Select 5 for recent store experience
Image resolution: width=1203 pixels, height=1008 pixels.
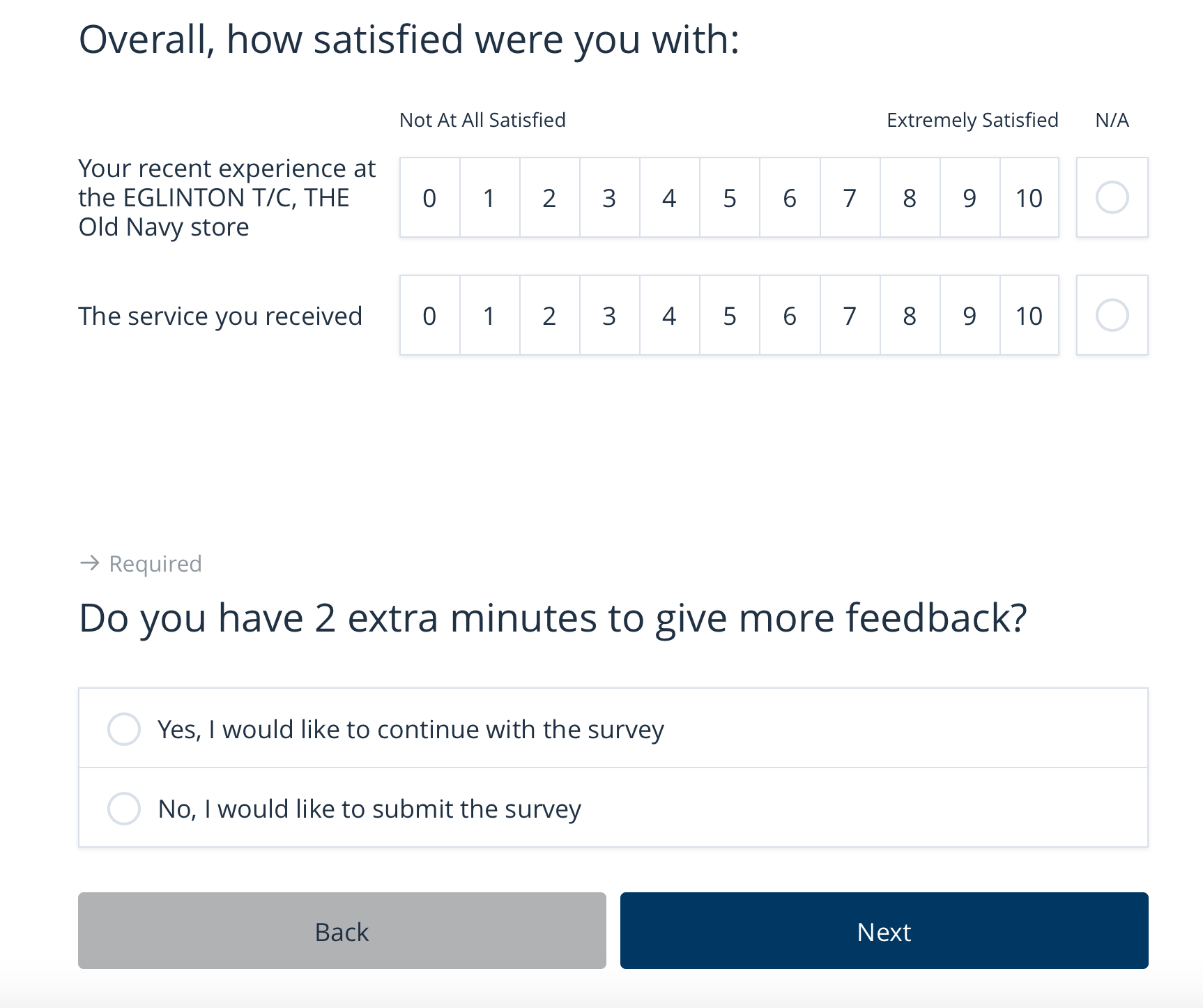tap(729, 197)
